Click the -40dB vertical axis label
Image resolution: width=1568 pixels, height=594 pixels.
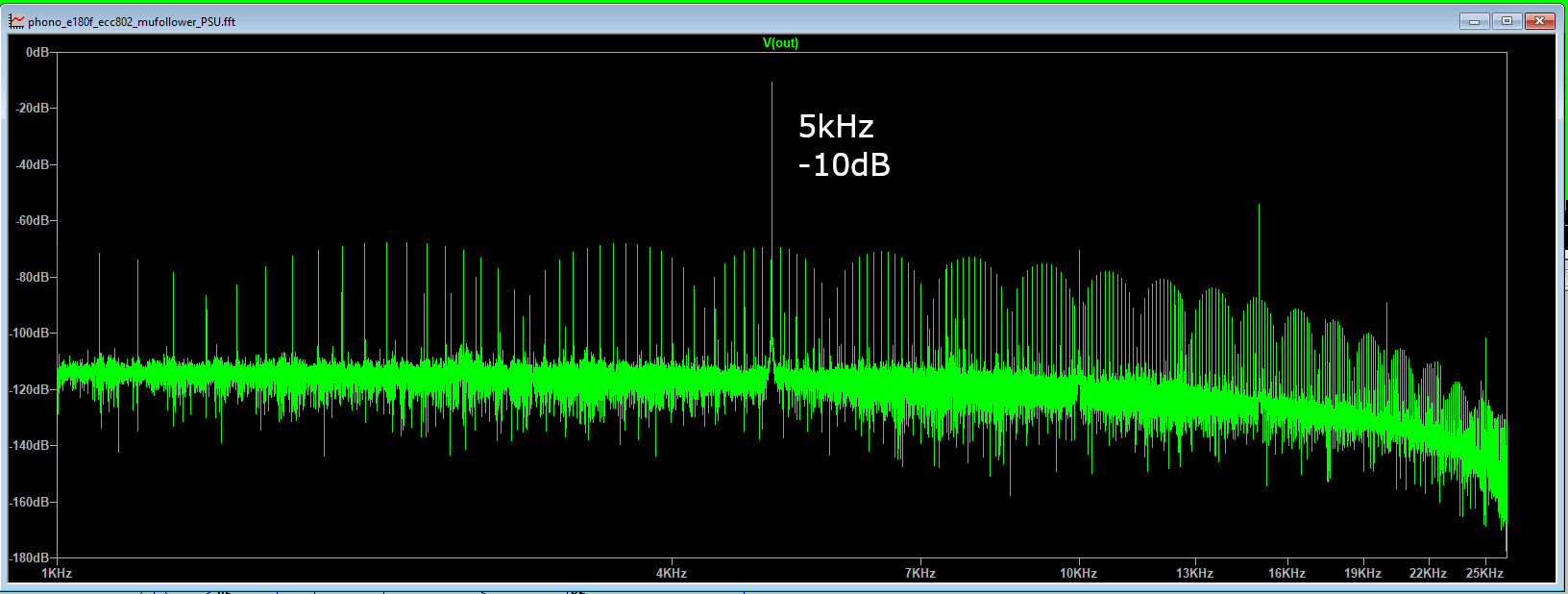33,164
